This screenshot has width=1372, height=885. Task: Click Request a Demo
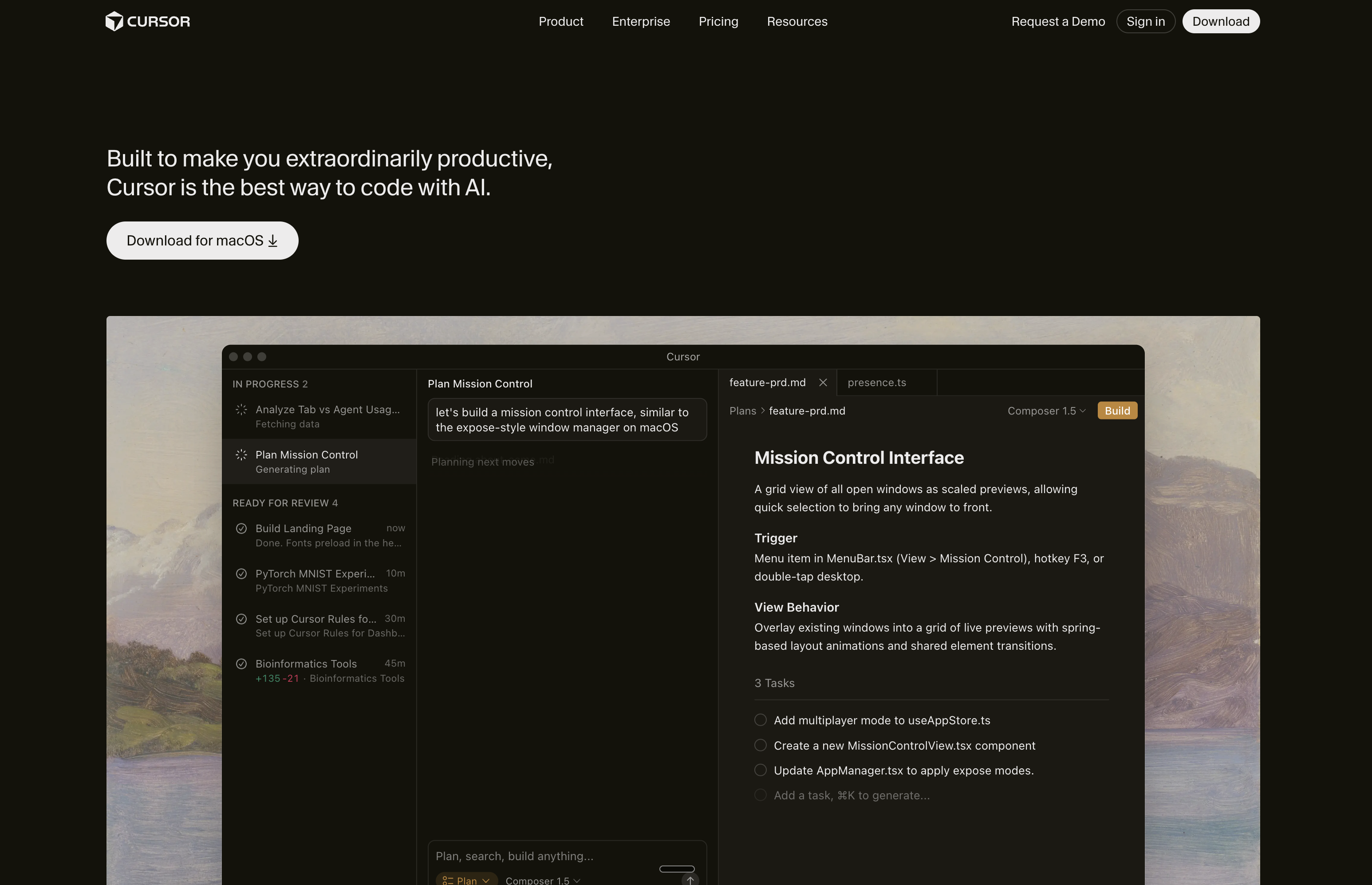[x=1058, y=21]
